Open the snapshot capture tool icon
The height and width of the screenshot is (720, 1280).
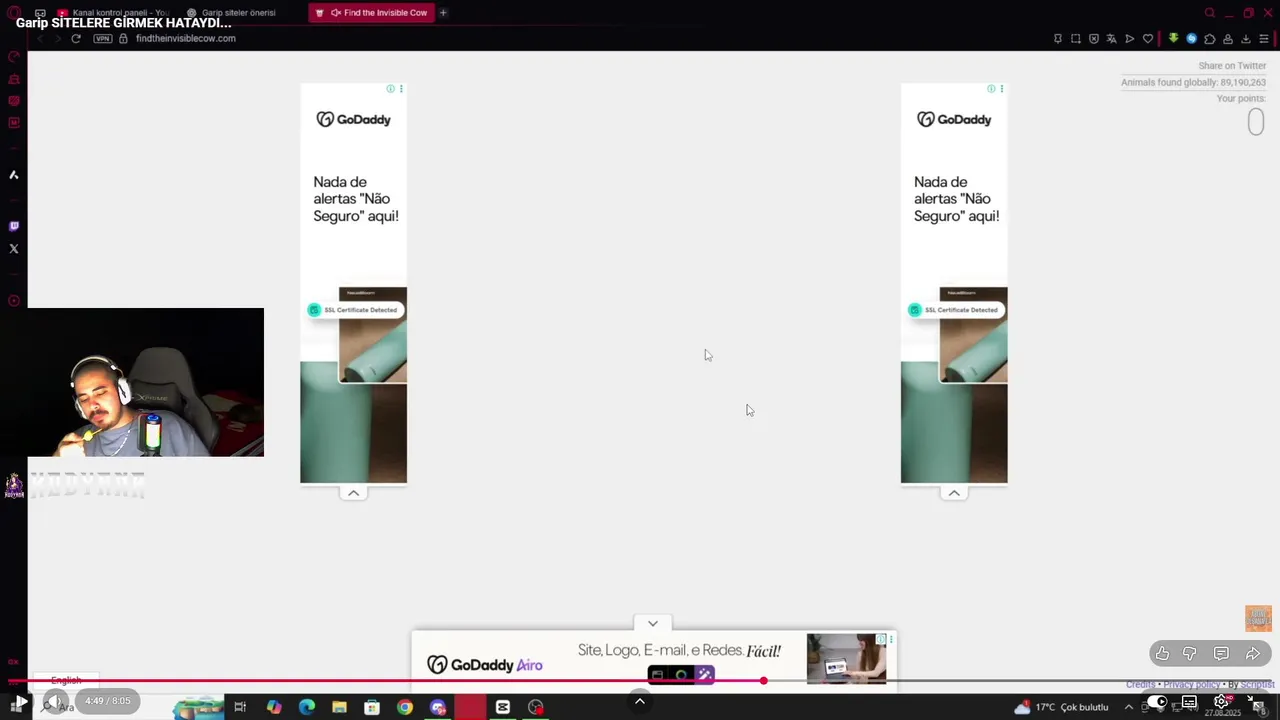pos(1076,39)
